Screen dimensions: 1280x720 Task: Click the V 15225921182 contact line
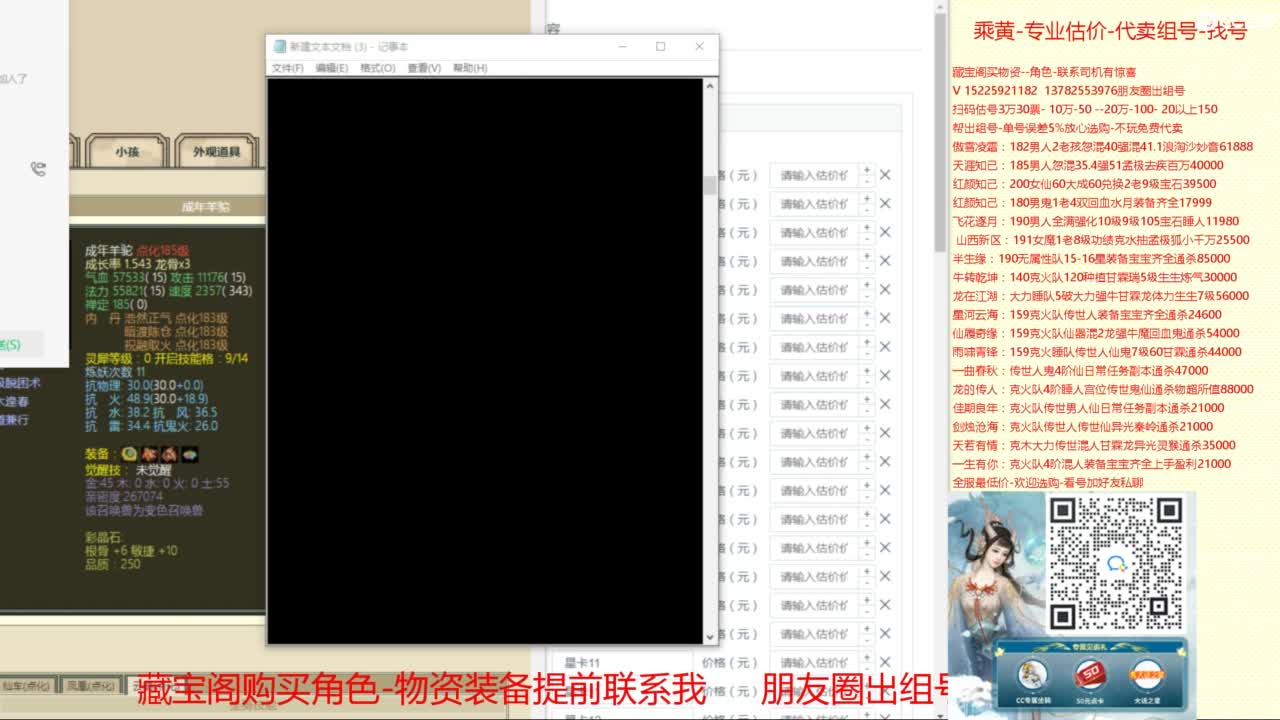click(1068, 91)
